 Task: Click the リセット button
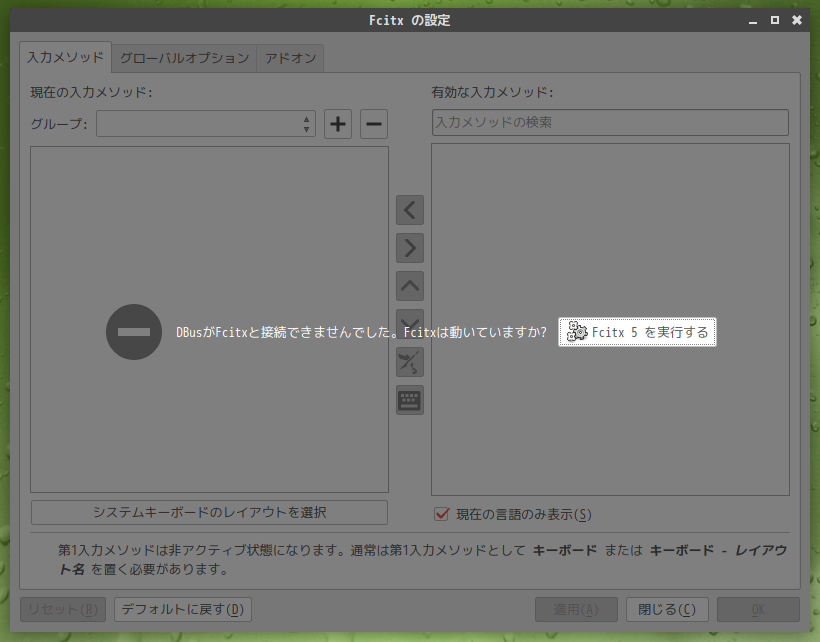63,610
